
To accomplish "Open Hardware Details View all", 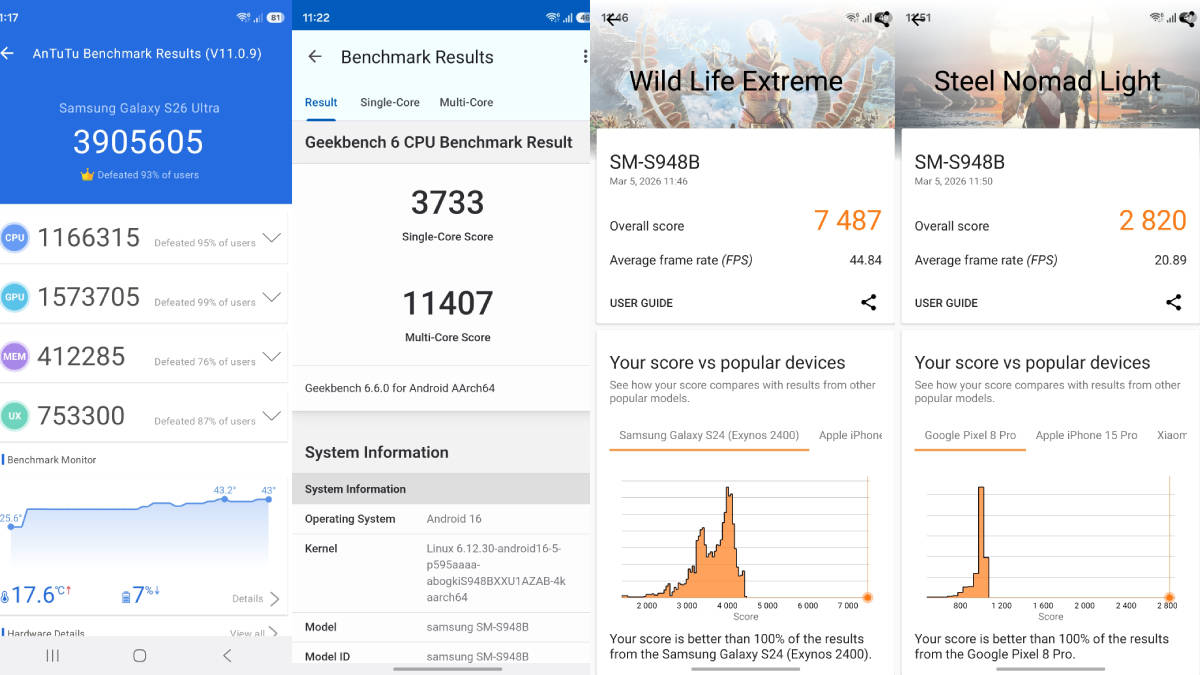I will tap(254, 633).
